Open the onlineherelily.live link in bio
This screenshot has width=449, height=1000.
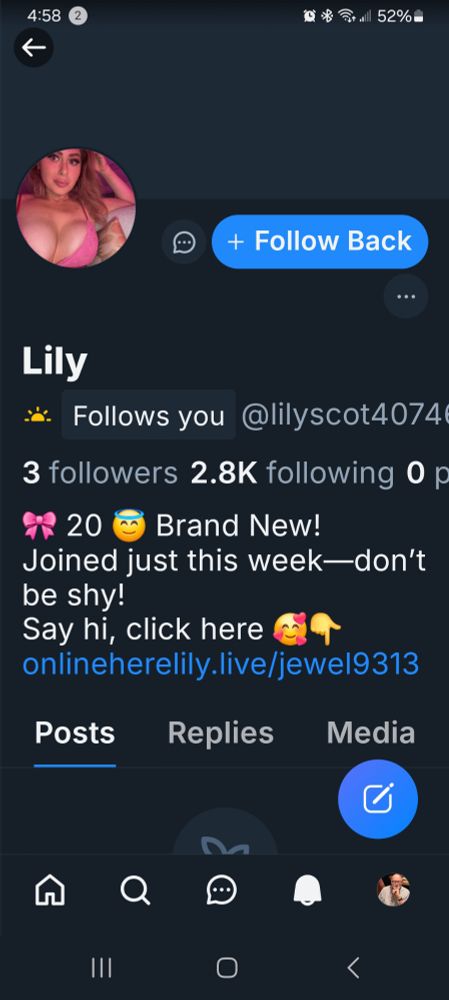(x=221, y=664)
